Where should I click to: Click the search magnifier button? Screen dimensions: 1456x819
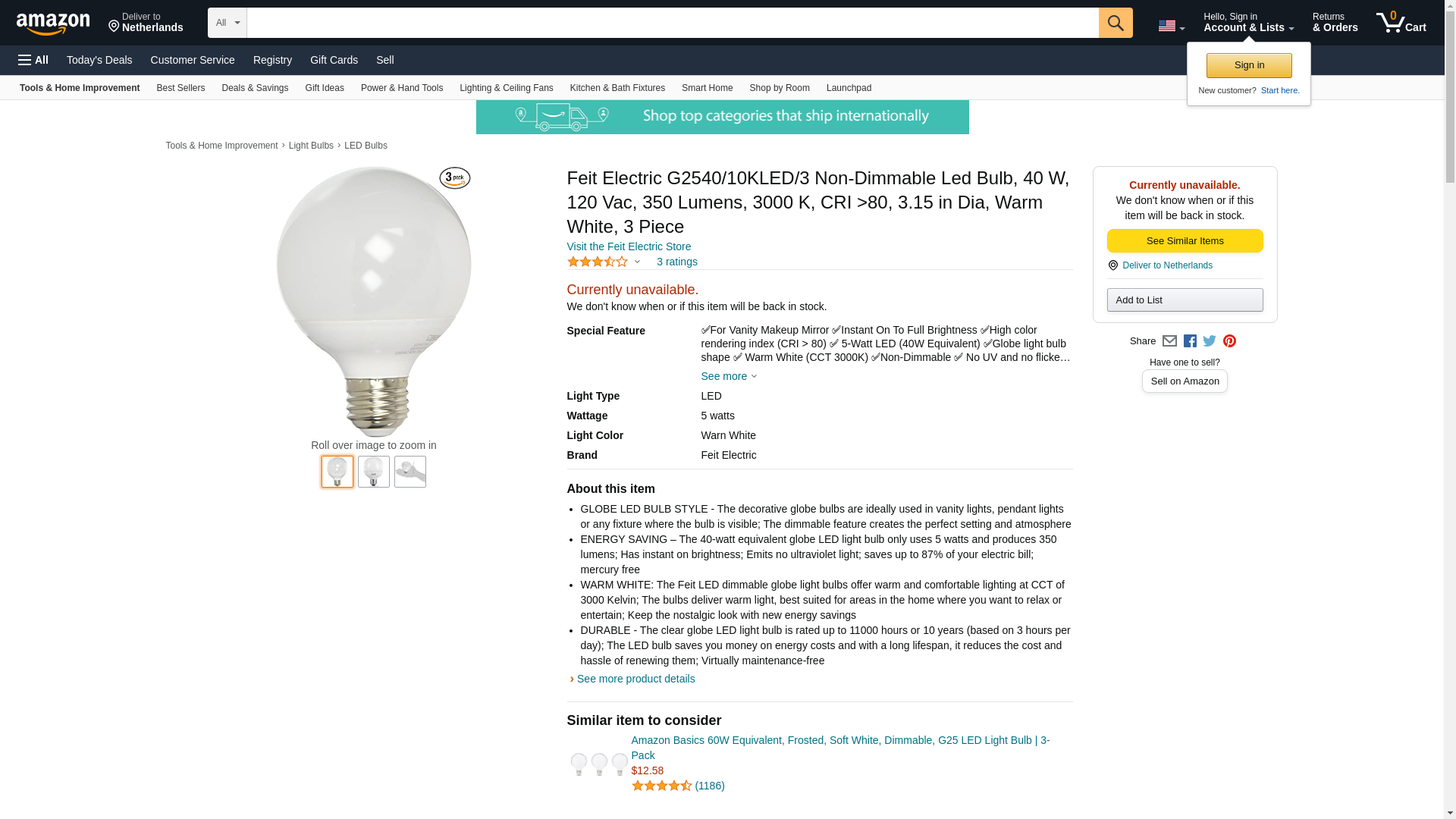pyautogui.click(x=1115, y=23)
